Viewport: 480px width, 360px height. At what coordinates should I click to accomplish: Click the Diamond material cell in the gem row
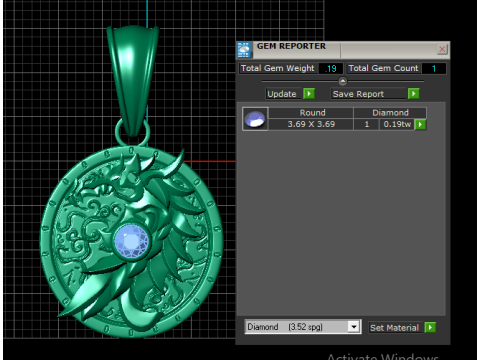(x=390, y=113)
